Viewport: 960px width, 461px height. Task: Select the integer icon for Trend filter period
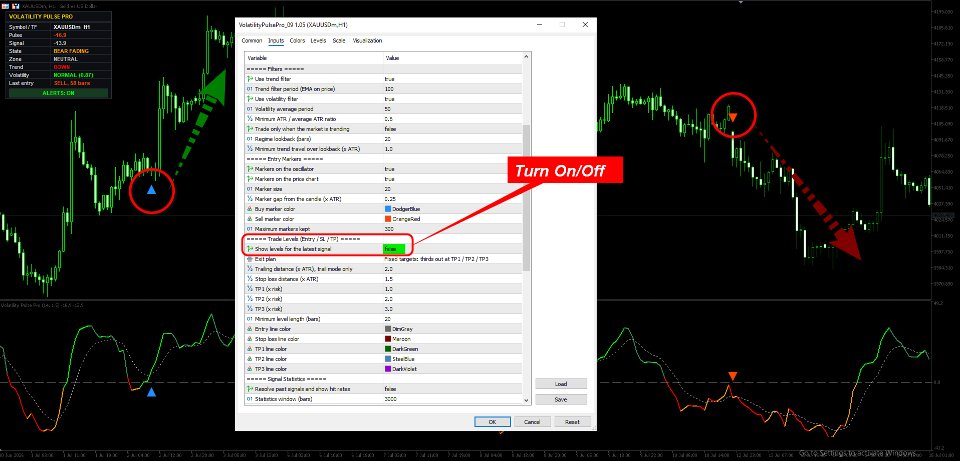250,89
